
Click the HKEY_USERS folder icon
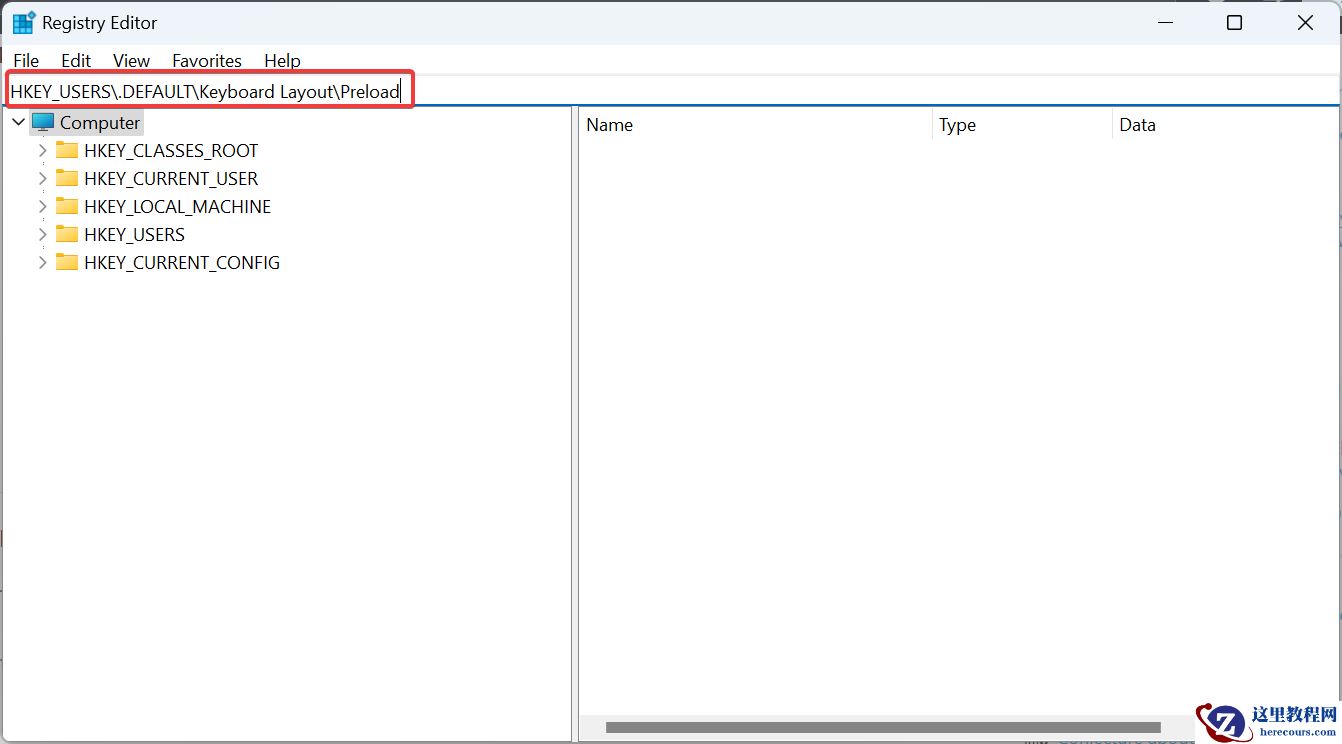coord(67,235)
